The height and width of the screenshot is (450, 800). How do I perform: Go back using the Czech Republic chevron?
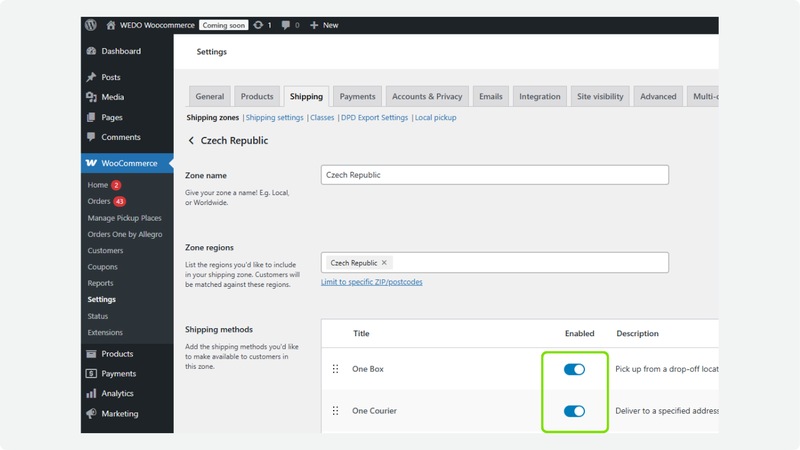pos(191,141)
